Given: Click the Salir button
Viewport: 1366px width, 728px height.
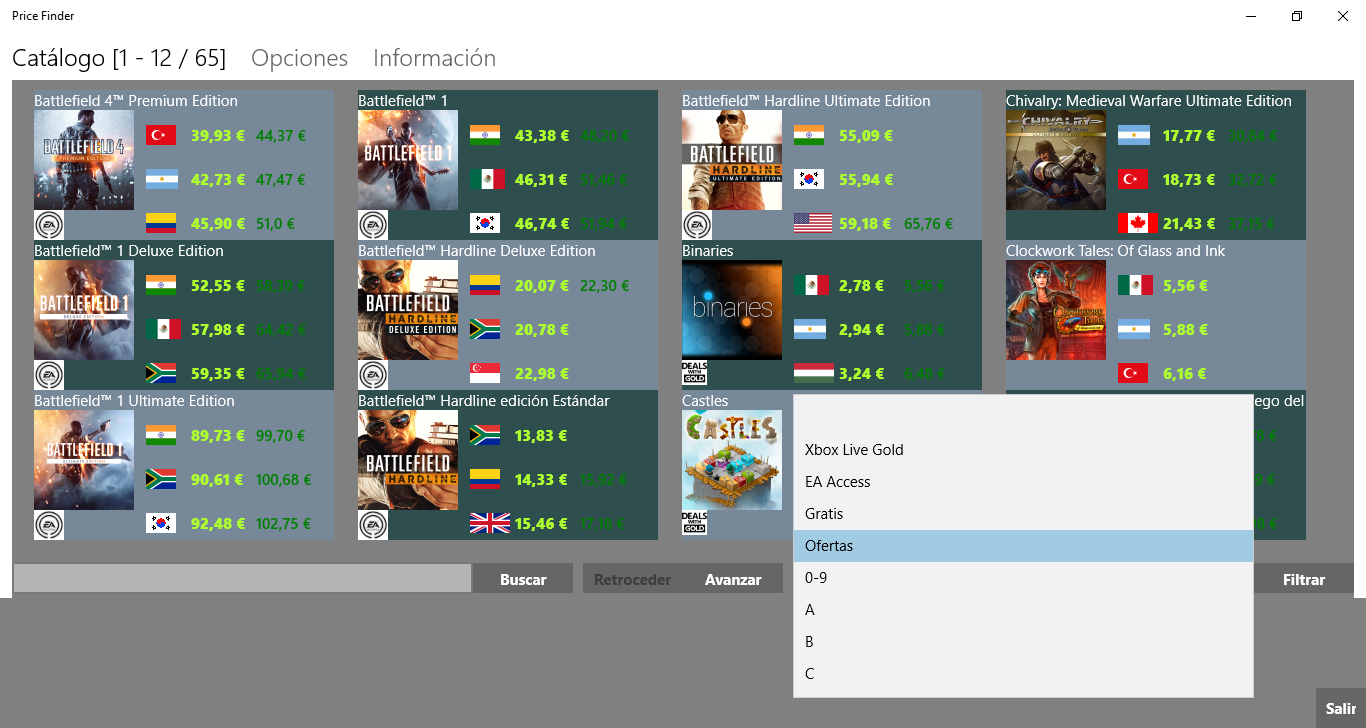Looking at the screenshot, I should click(1341, 708).
